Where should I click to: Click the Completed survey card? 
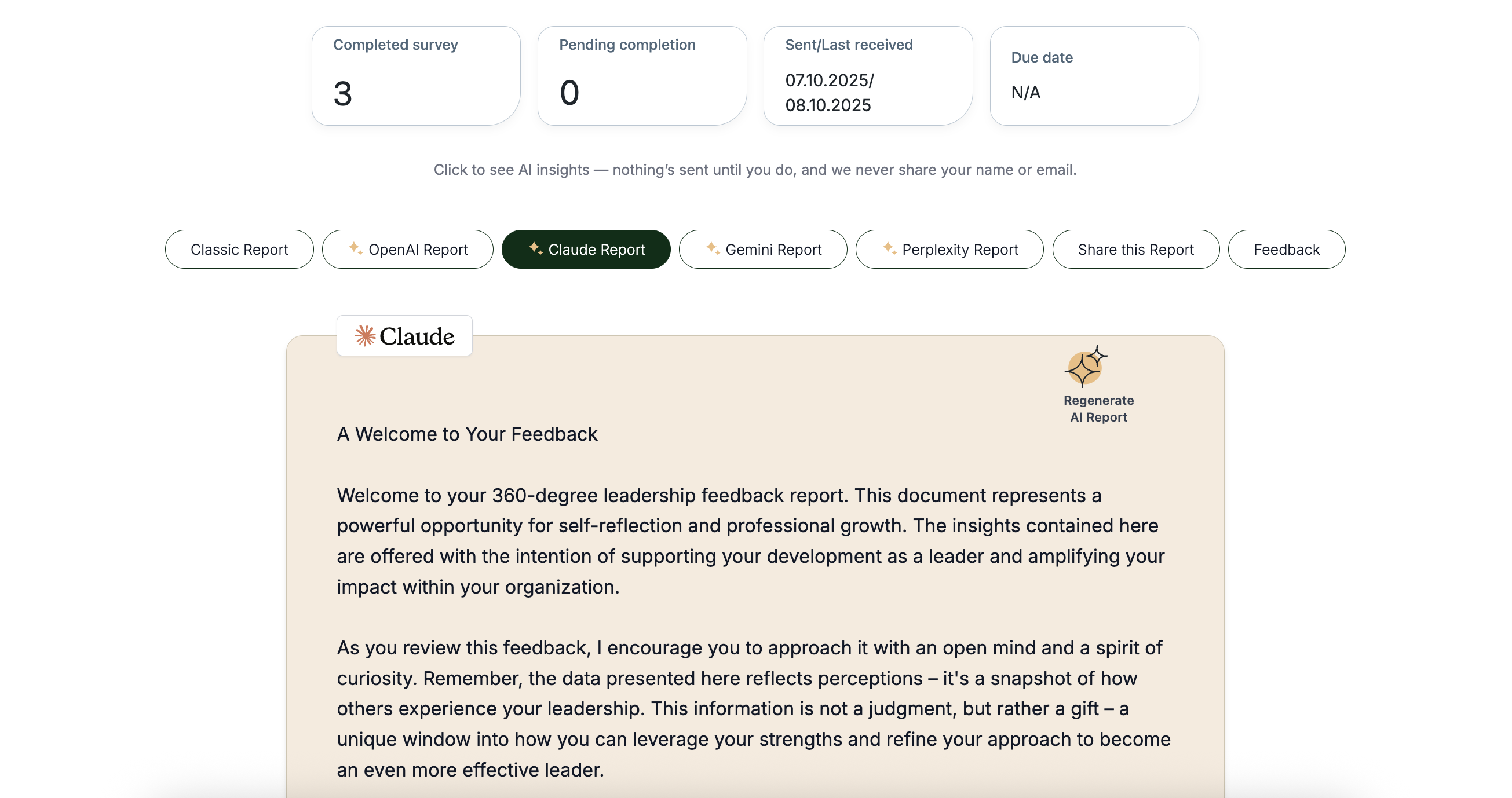415,75
